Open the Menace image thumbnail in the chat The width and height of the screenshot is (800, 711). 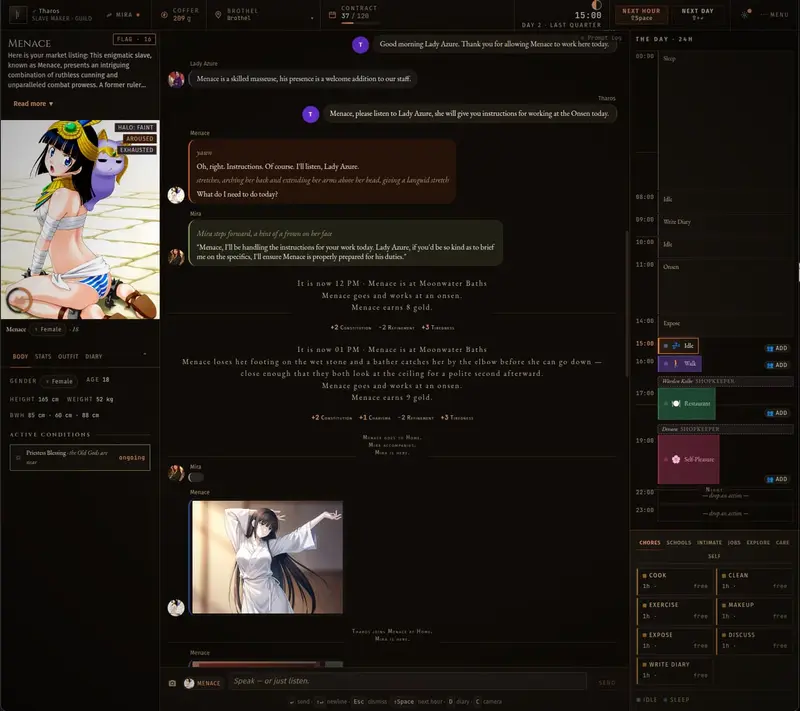[267, 557]
